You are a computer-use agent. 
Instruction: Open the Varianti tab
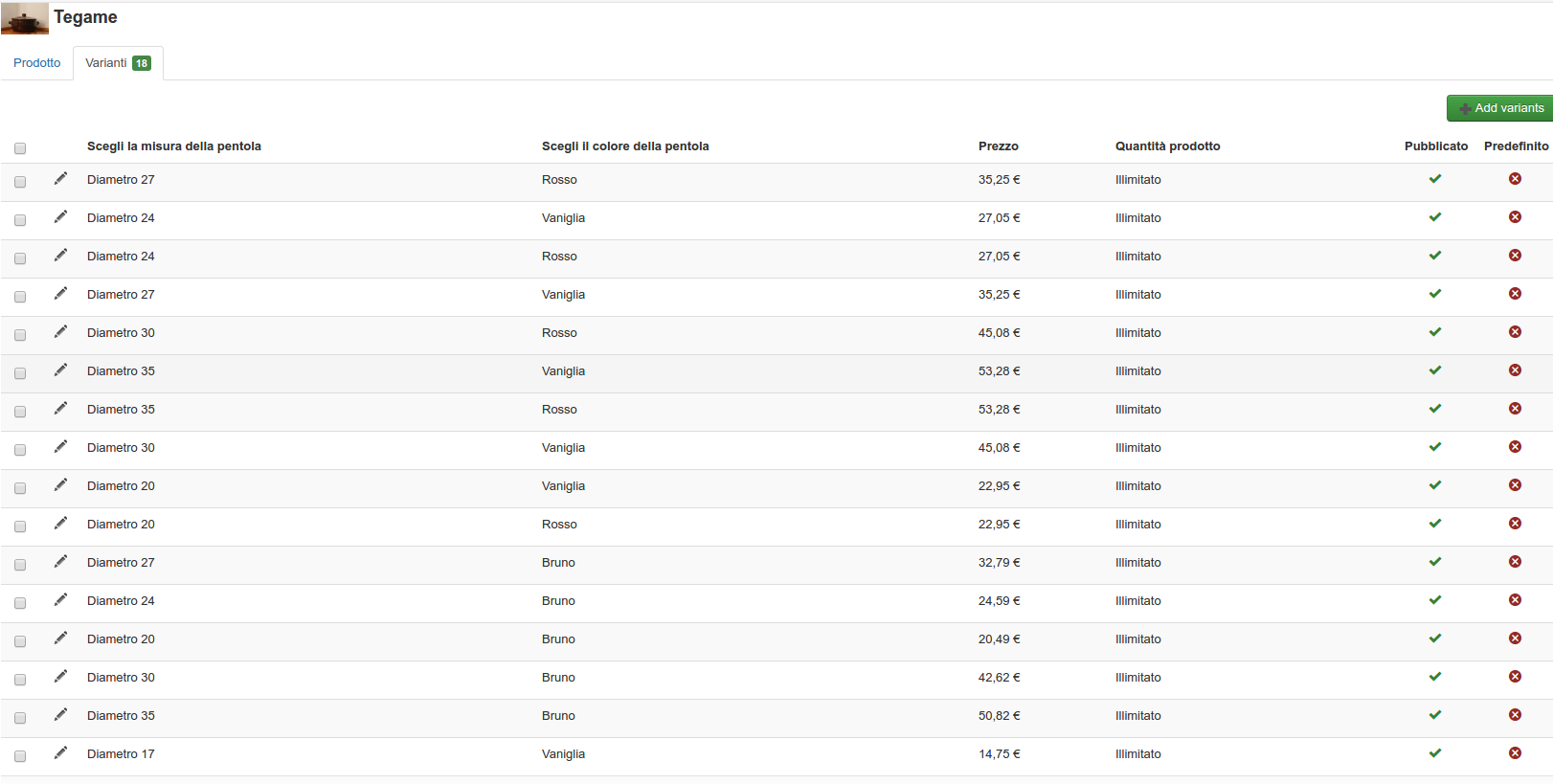(x=117, y=63)
